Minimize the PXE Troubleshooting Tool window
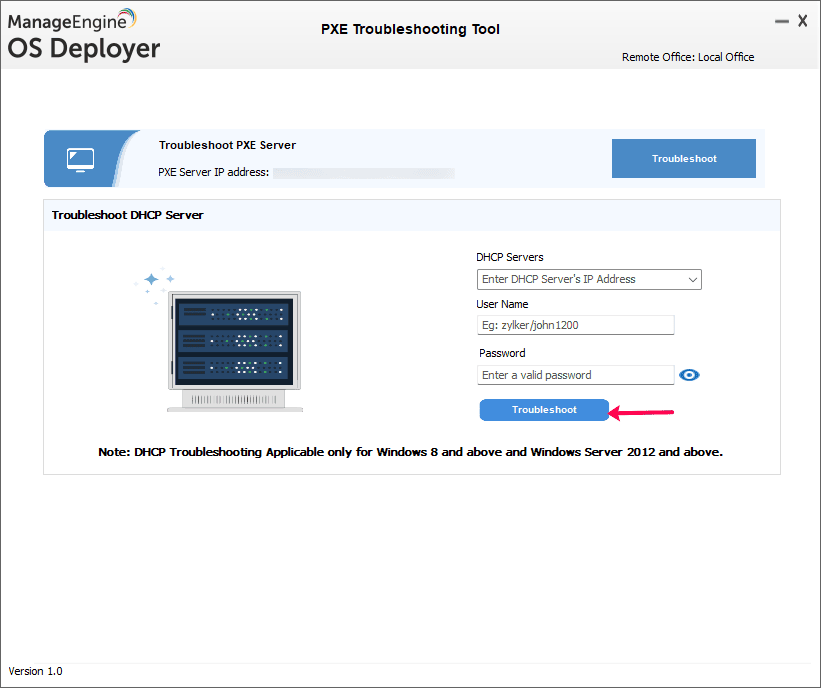The width and height of the screenshot is (821, 688). (x=782, y=20)
